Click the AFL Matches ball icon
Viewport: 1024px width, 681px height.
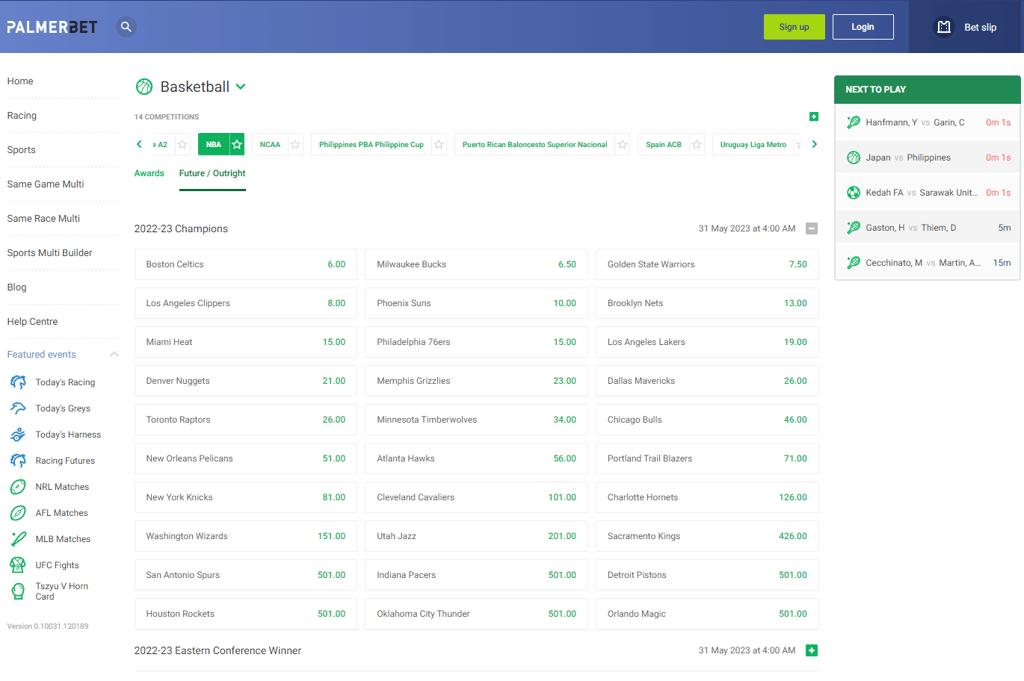[x=18, y=513]
